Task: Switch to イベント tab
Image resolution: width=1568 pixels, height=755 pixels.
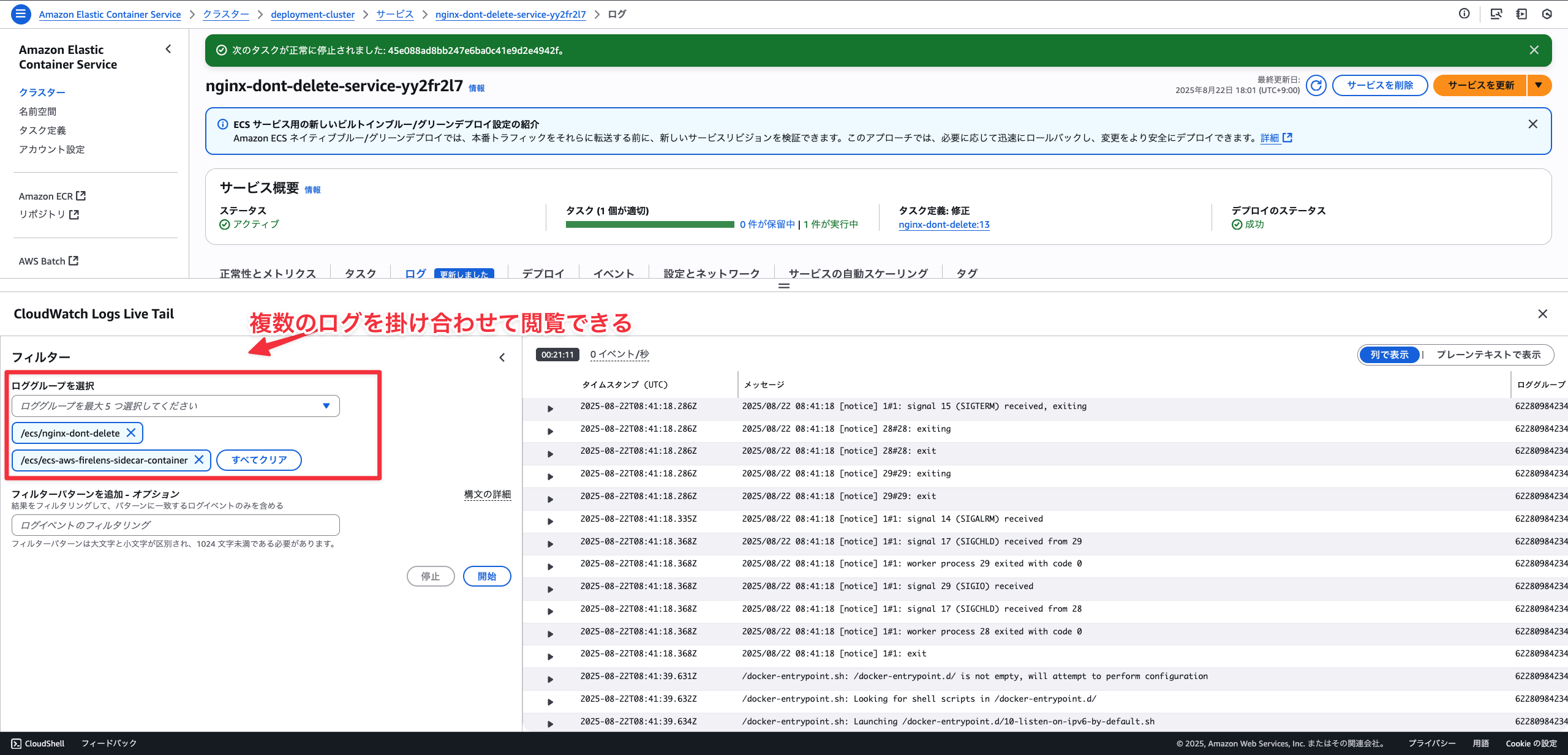Action: 613,273
